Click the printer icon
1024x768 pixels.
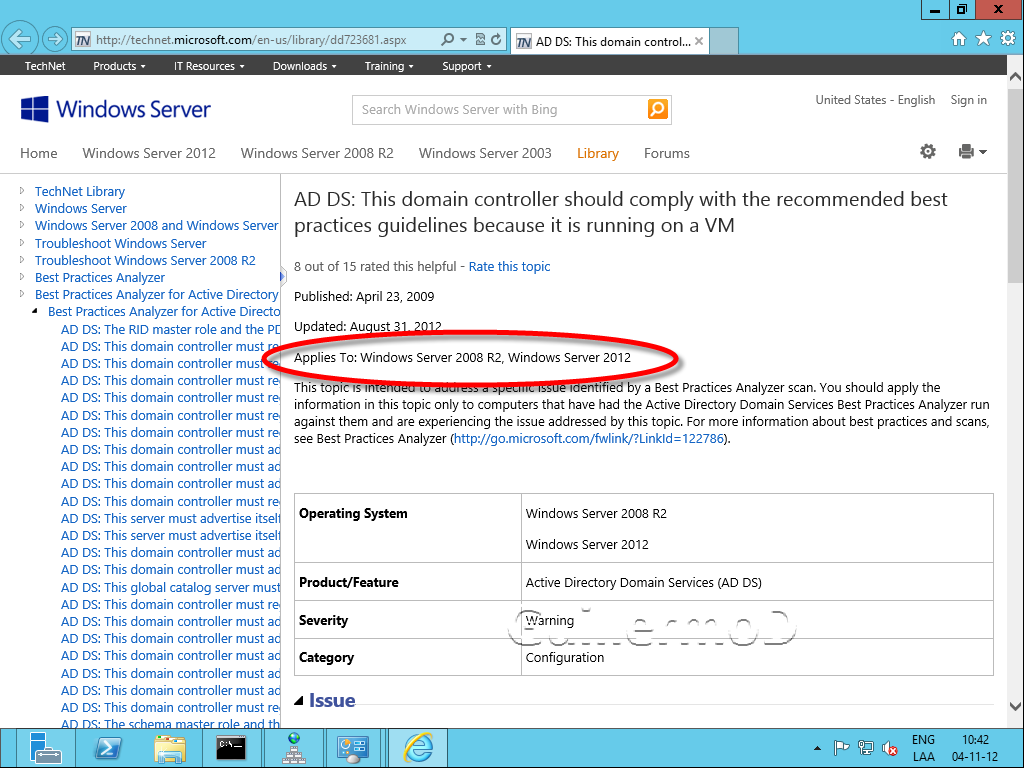[966, 152]
